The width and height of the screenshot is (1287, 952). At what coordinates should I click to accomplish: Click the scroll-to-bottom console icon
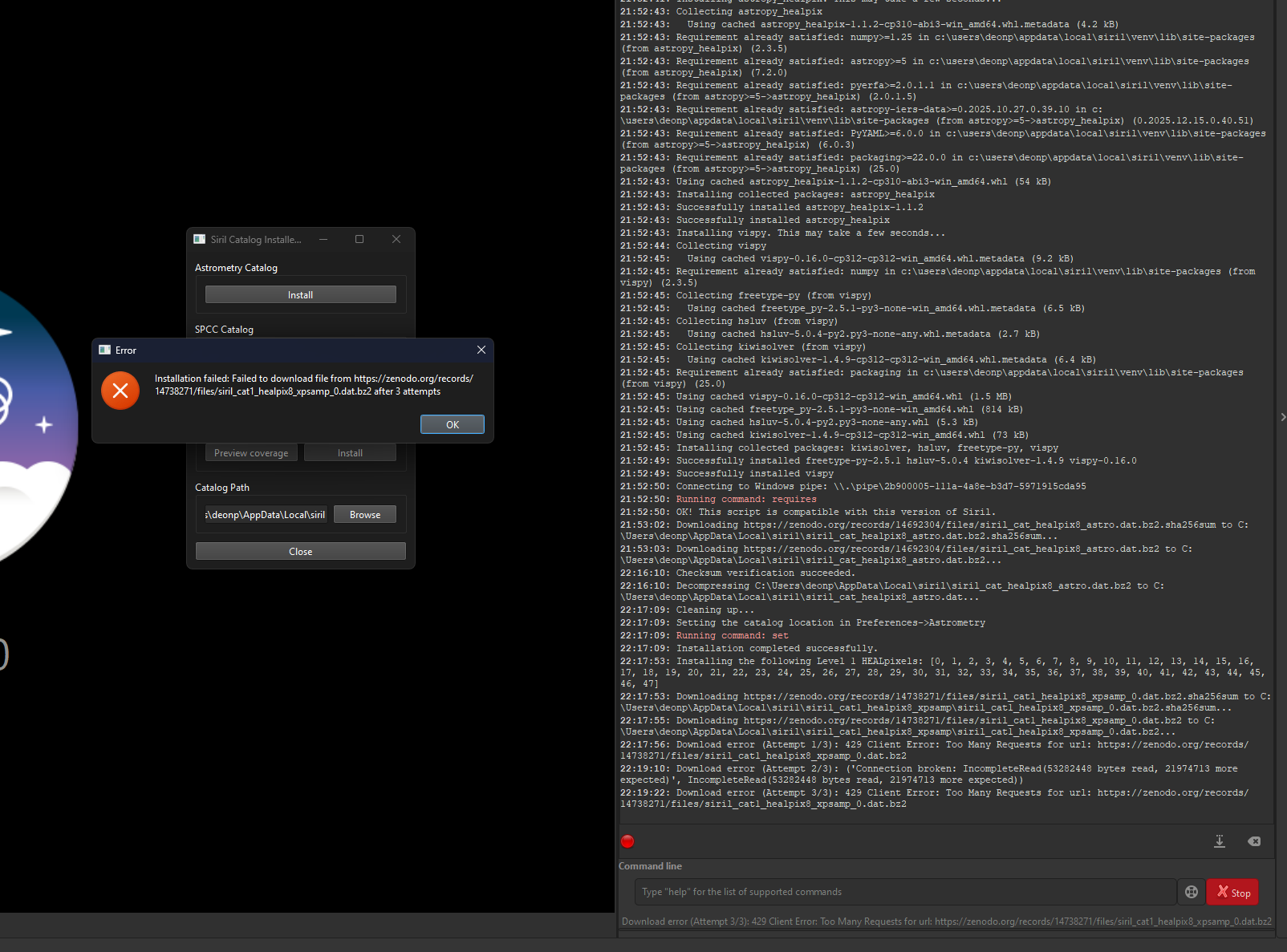tap(1220, 841)
